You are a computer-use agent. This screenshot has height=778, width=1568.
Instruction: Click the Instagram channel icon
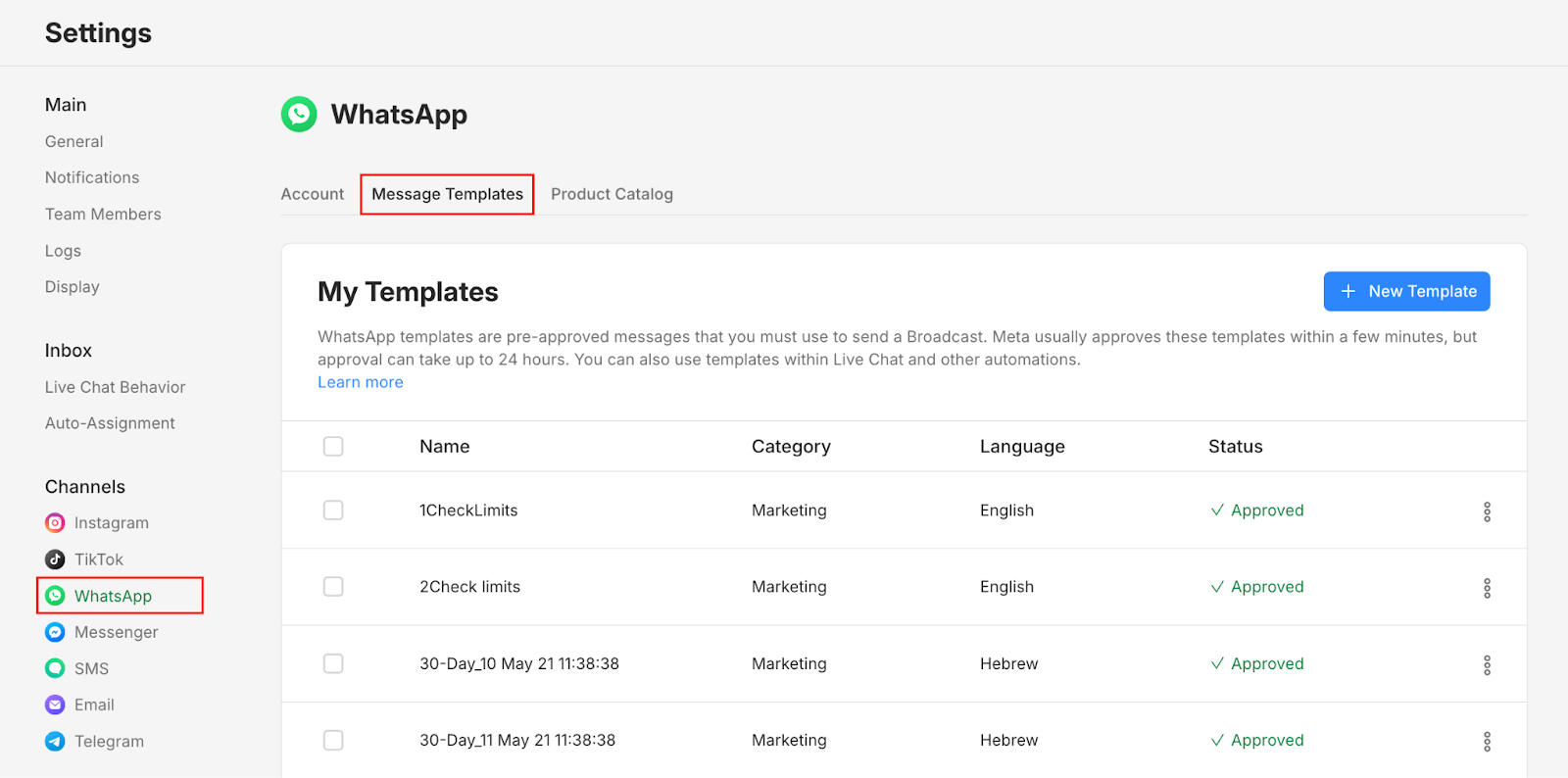tap(56, 523)
